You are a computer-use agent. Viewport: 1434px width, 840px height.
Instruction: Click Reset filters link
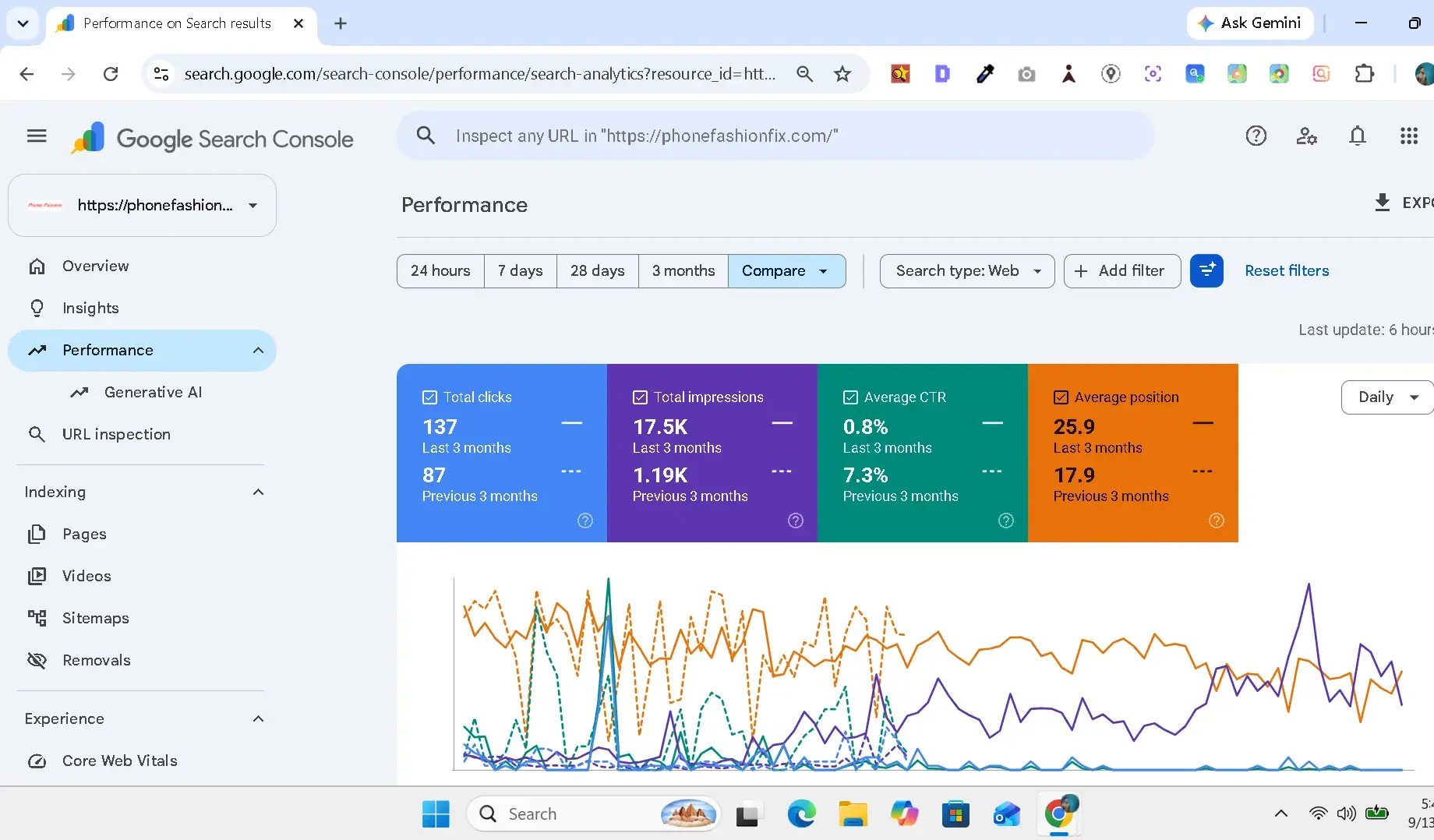click(1287, 271)
